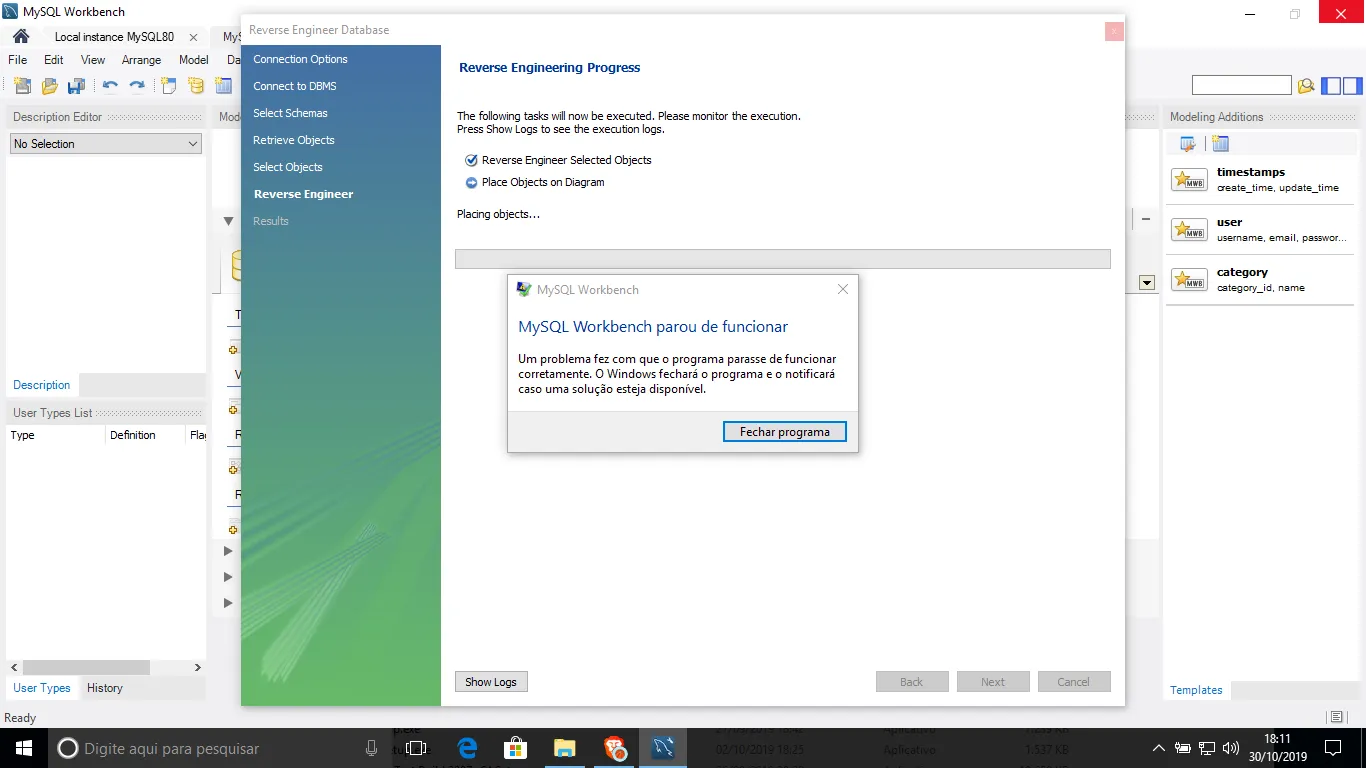The image size is (1366, 768).
Task: Click the New Model toolbar icon
Action: tap(22, 86)
